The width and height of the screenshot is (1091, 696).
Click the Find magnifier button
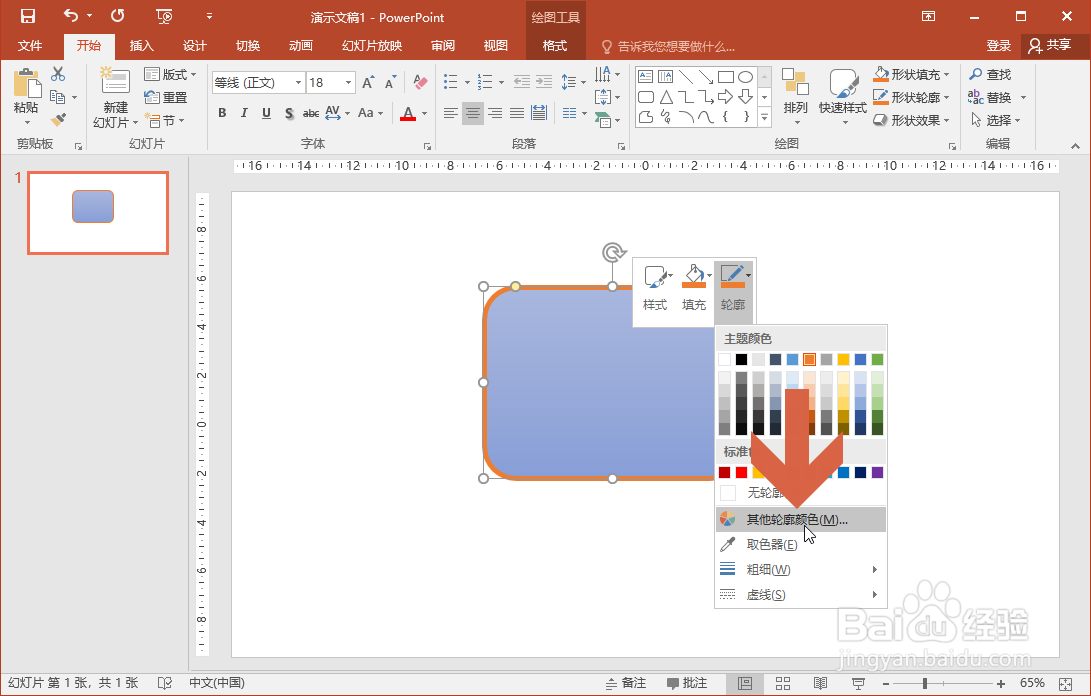coord(991,74)
